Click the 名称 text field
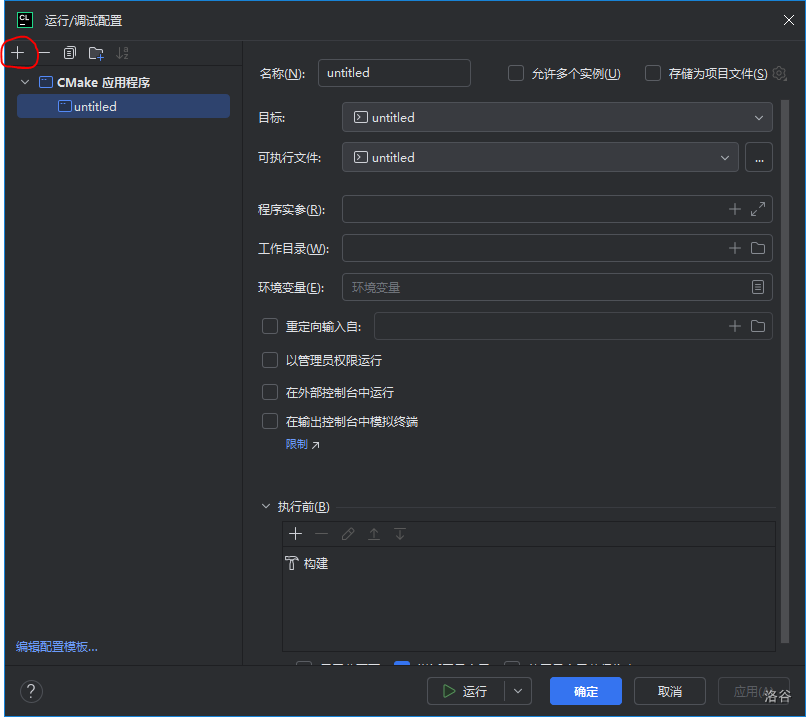 pos(394,73)
